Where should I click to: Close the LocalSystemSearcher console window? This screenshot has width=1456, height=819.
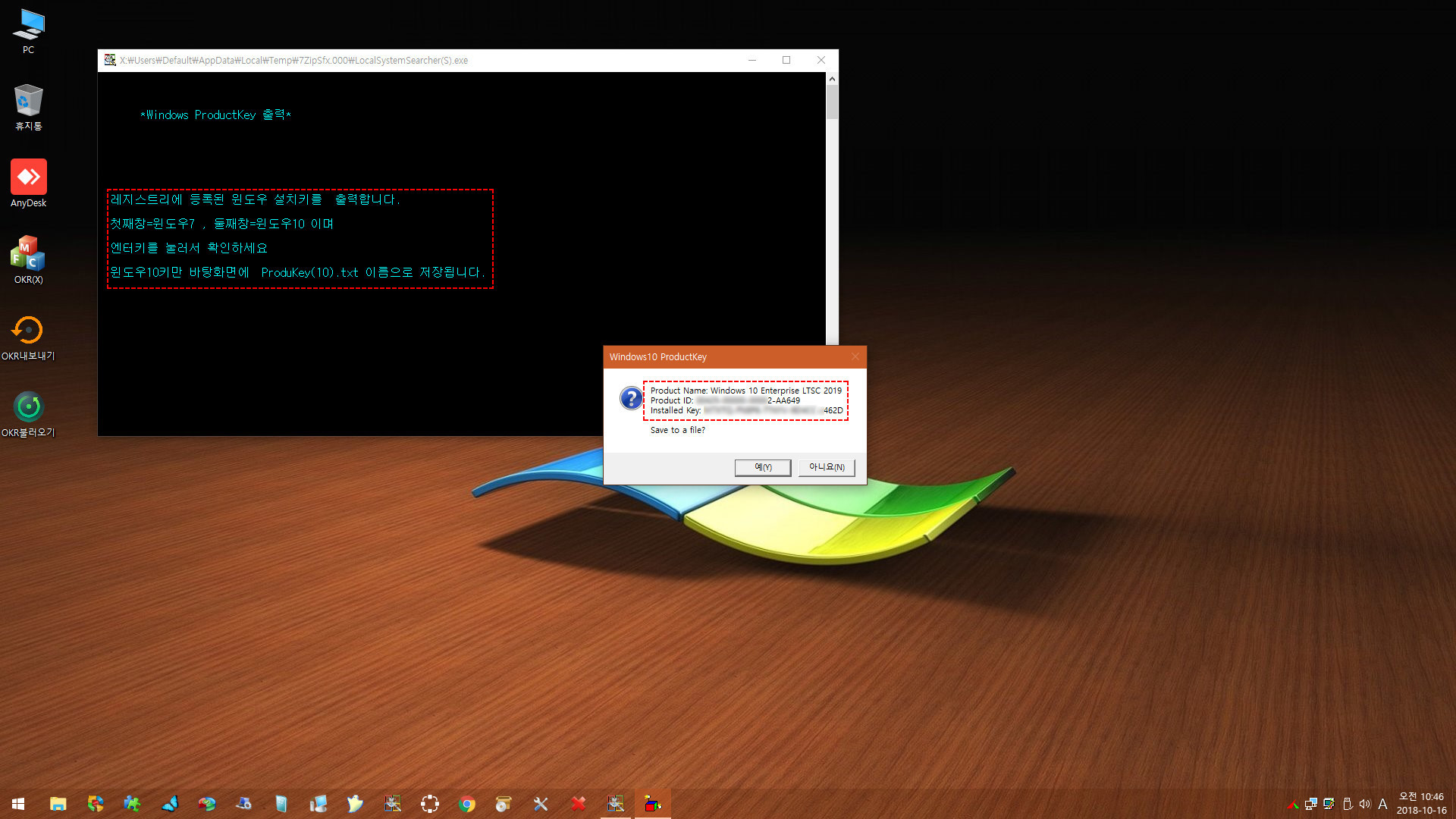[x=821, y=60]
